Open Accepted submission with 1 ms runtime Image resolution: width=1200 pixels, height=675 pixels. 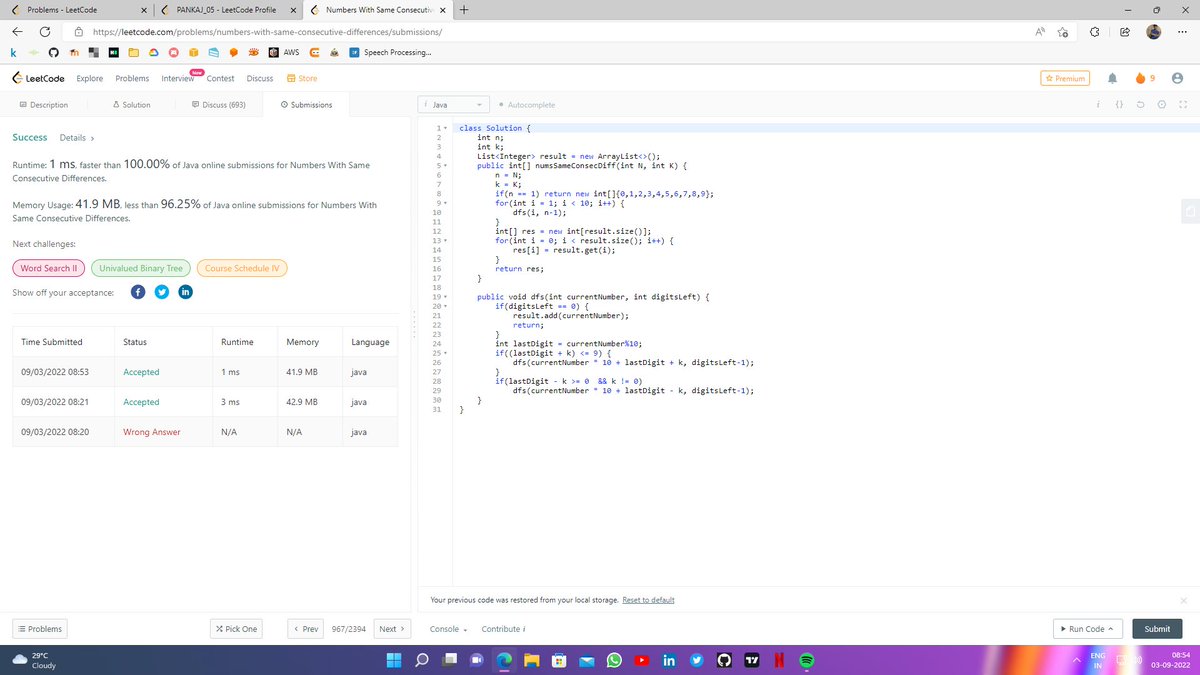tap(141, 372)
